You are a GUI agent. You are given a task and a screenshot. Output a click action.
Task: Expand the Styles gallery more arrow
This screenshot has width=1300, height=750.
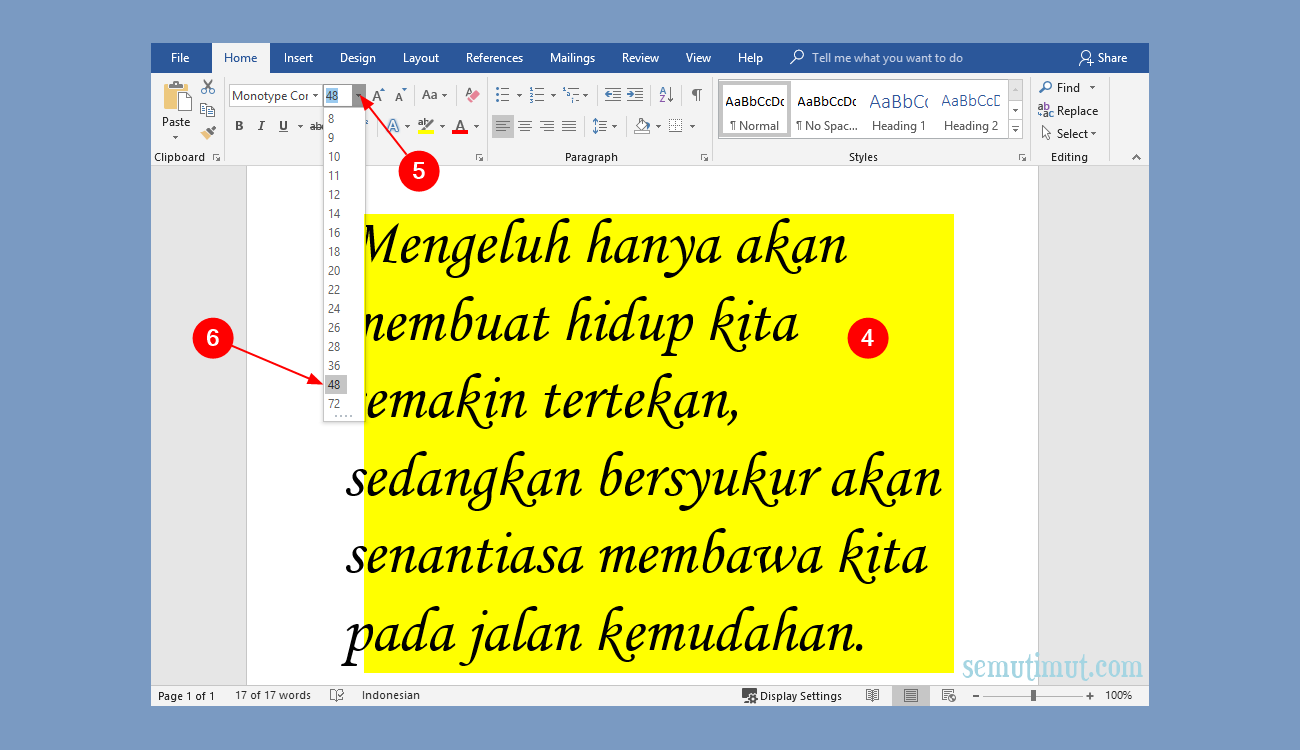click(x=1015, y=130)
